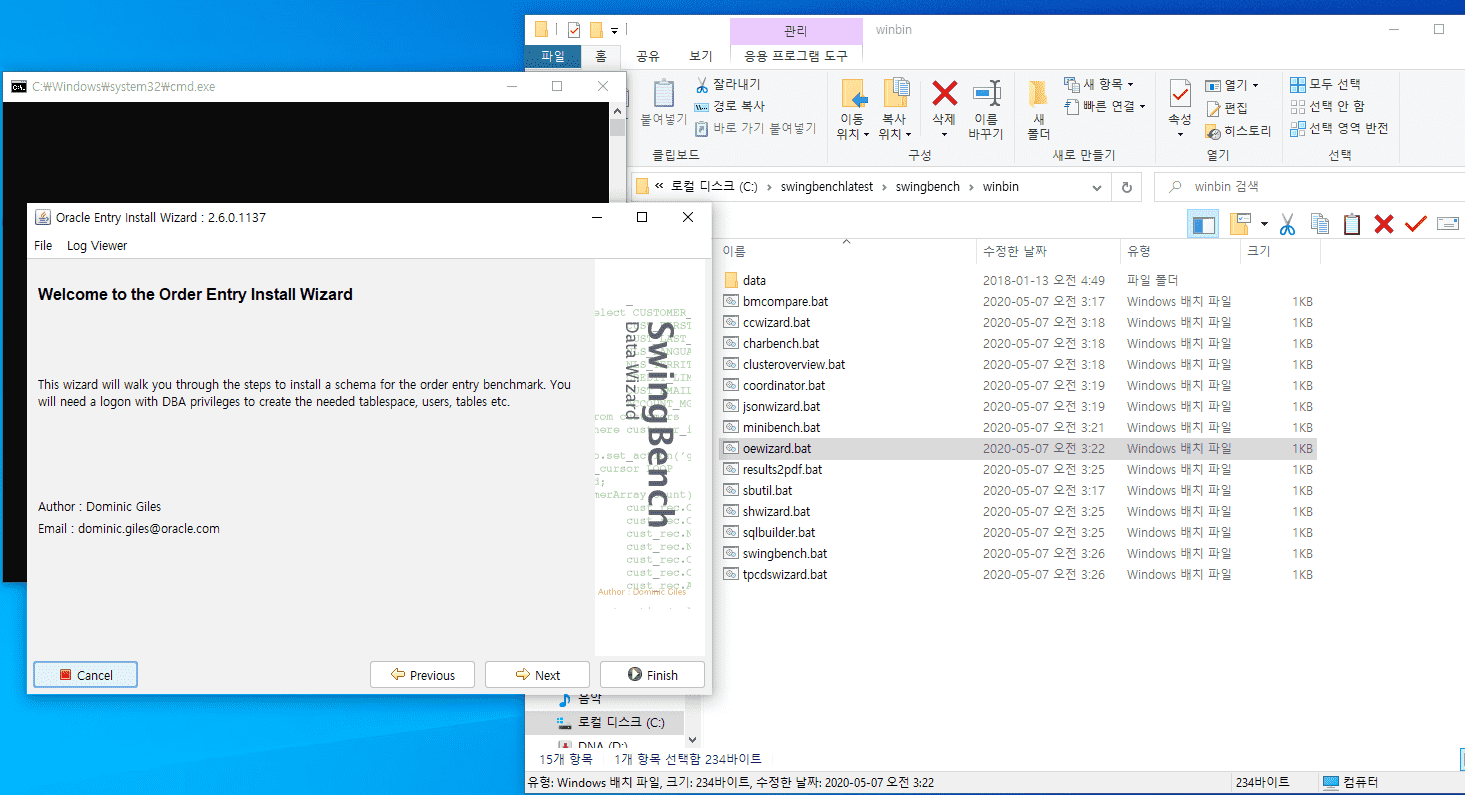1465x795 pixels.
Task: Click 바로 가기 붙여넣기 in the ribbon
Action: tap(755, 128)
